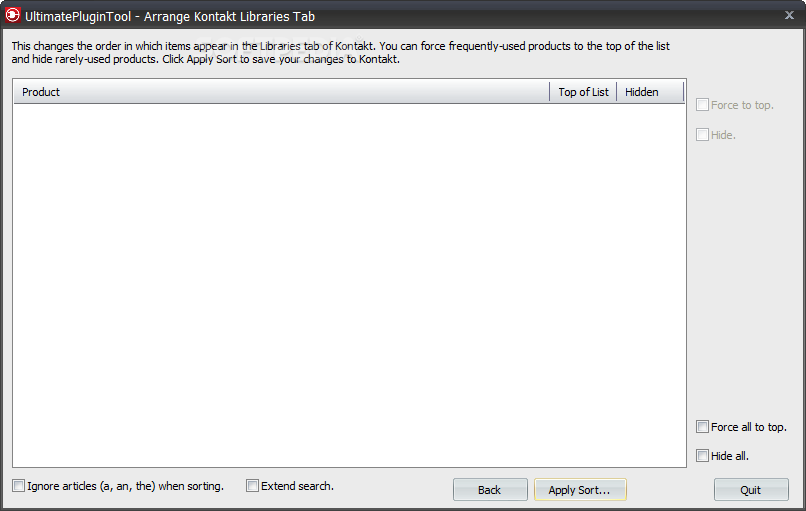Viewport: 806px width, 511px height.
Task: Go to previous screen with Back button
Action: (x=490, y=489)
